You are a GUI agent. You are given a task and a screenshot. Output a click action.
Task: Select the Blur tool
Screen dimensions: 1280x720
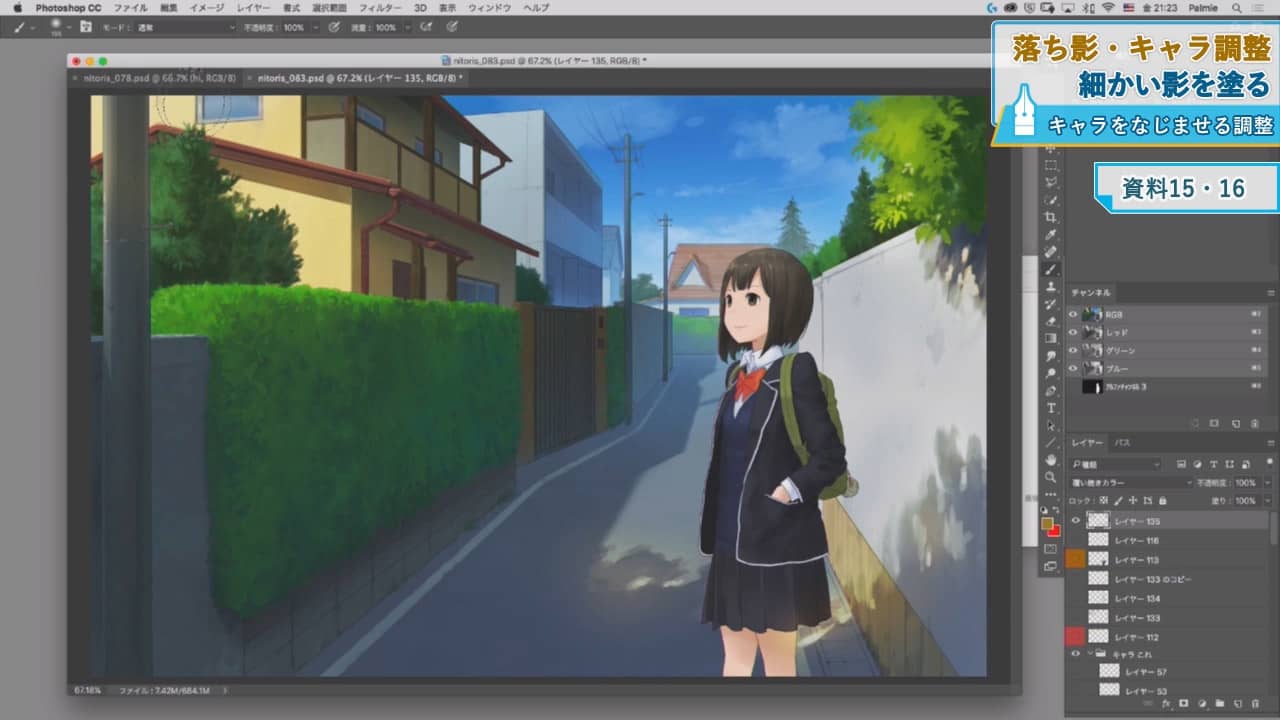1051,356
